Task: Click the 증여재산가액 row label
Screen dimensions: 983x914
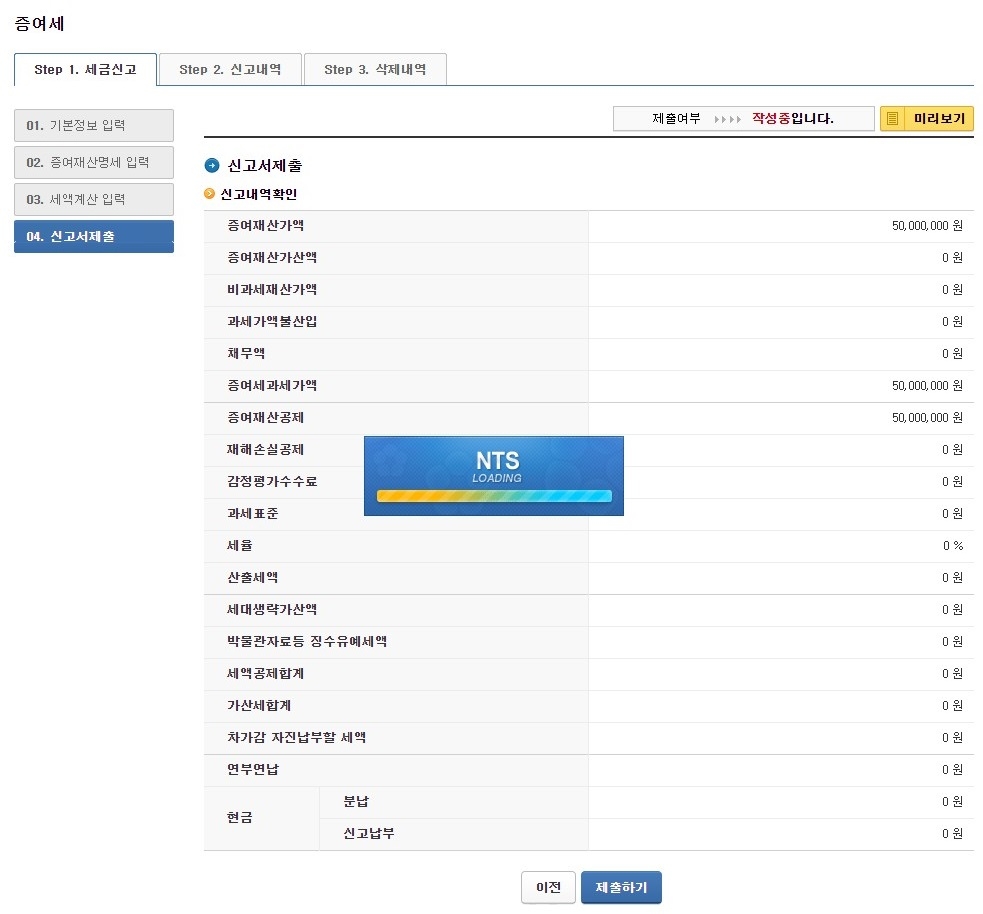Action: tap(265, 226)
